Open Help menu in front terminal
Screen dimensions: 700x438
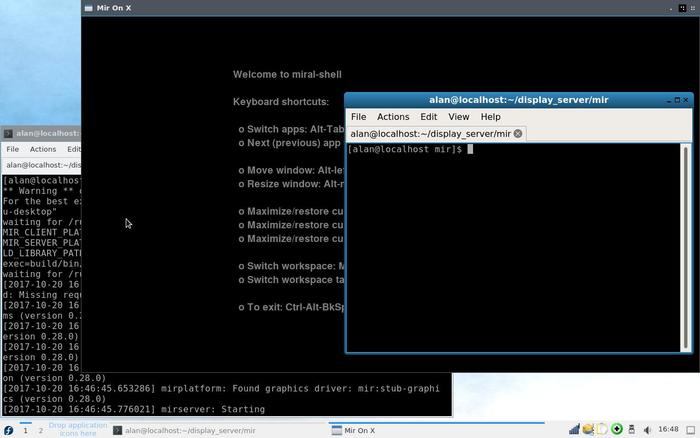pyautogui.click(x=490, y=117)
